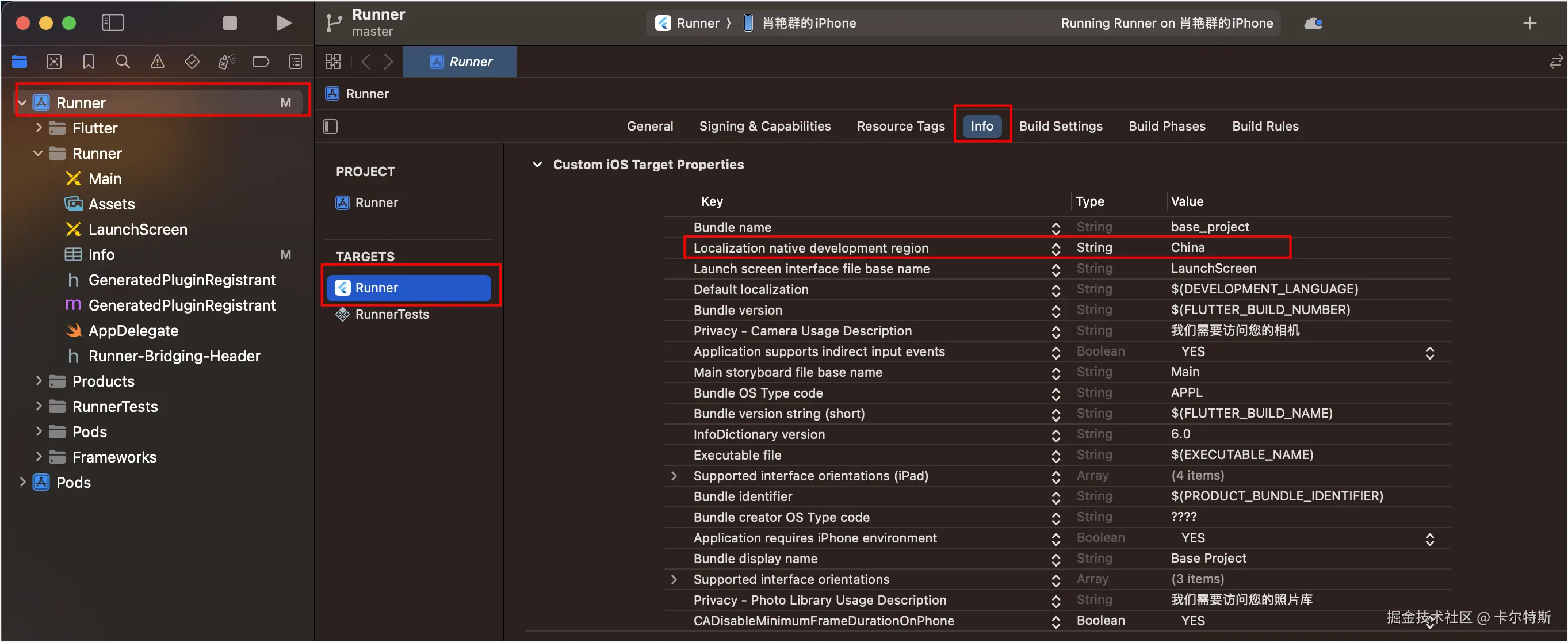Open the Test navigator diamond icon
Image resolution: width=1568 pixels, height=642 pixels.
tap(192, 62)
